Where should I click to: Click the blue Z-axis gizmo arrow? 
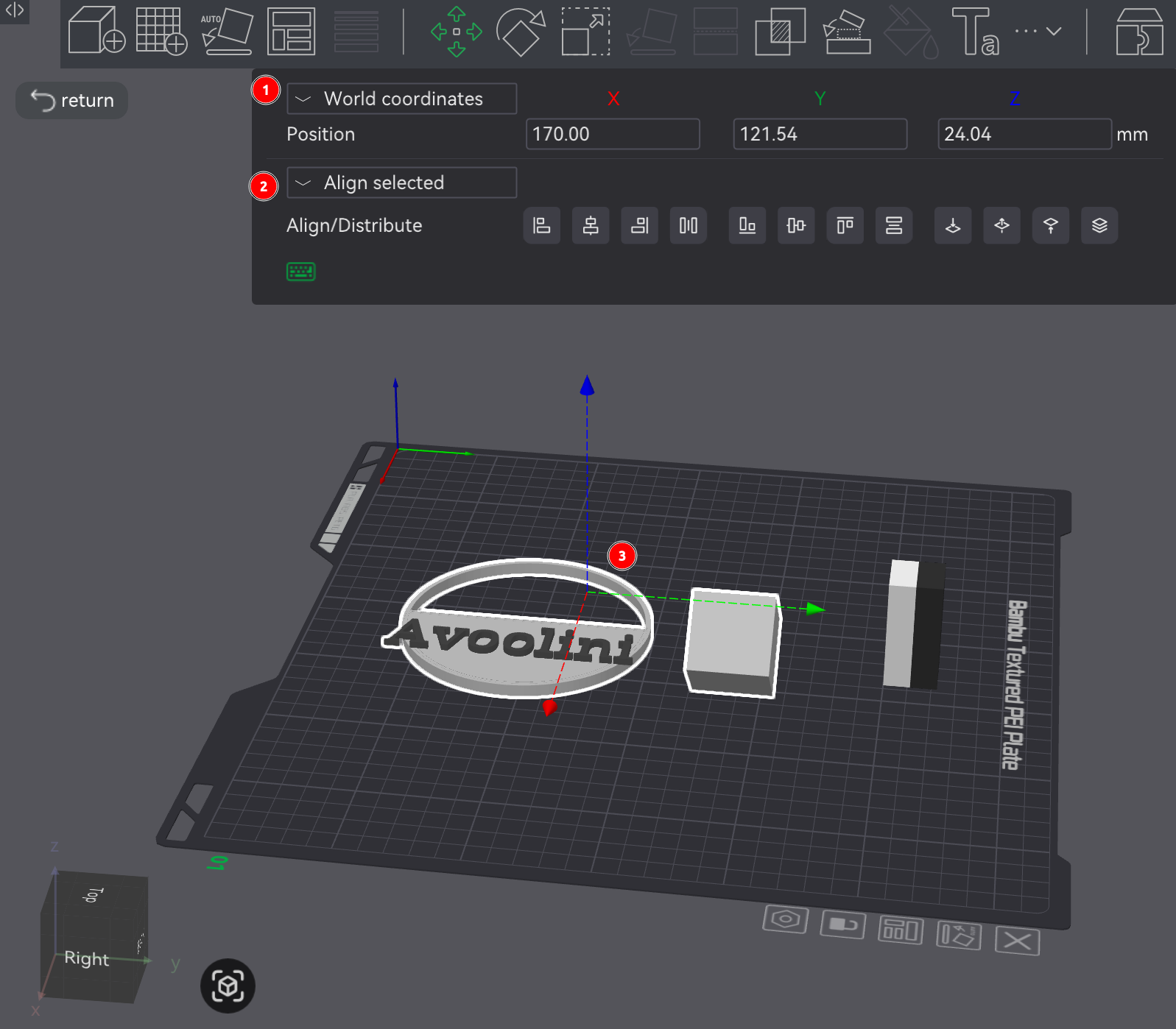click(587, 385)
